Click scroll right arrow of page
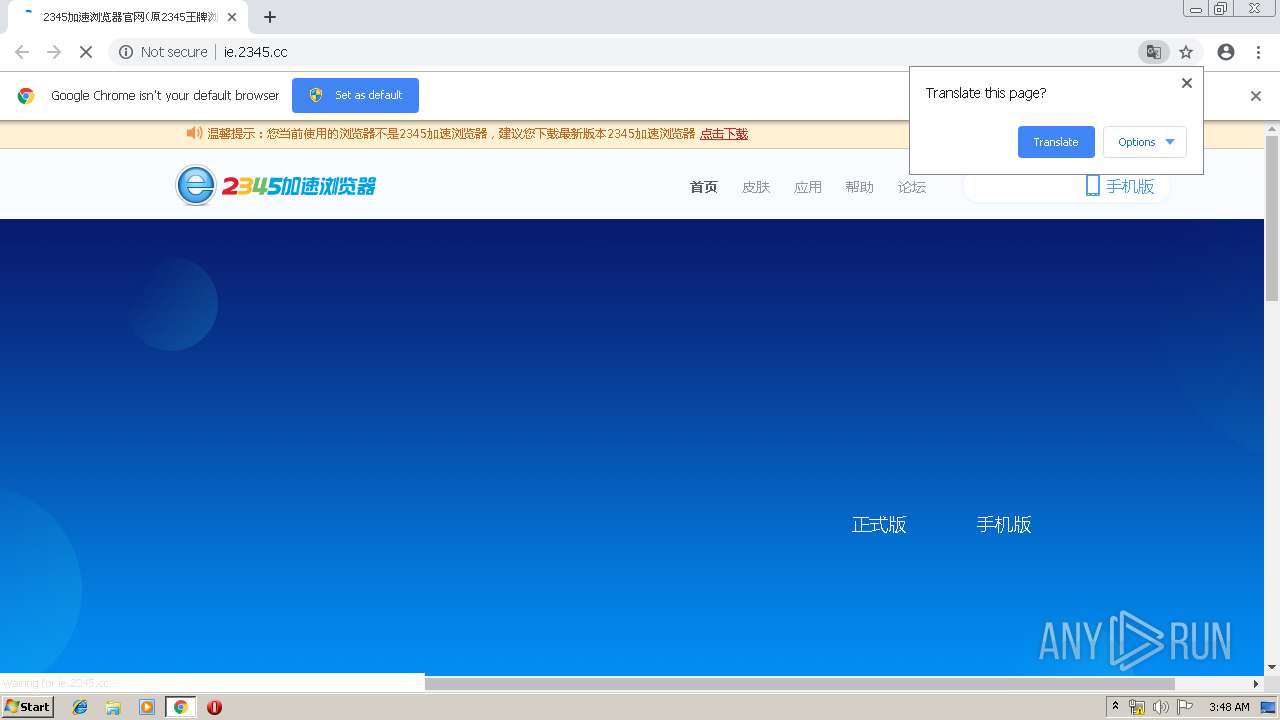 click(1257, 684)
